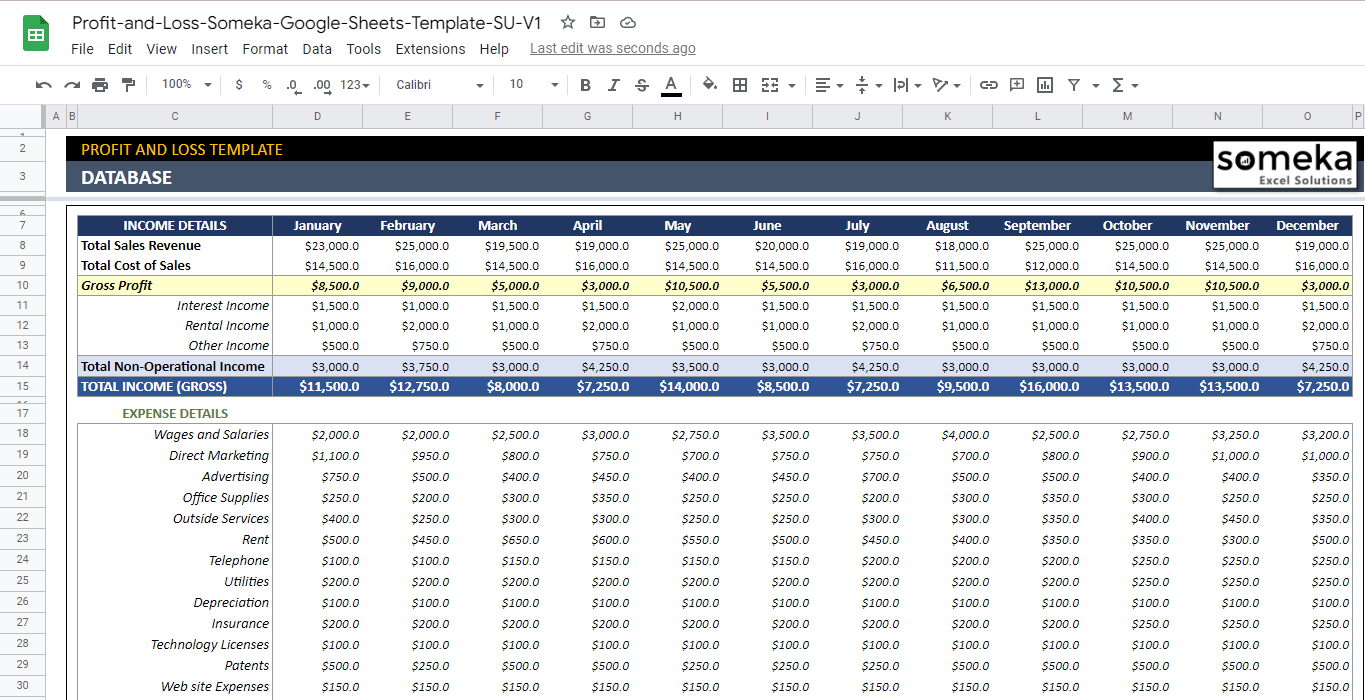Click the Merge cells icon

pyautogui.click(x=770, y=85)
